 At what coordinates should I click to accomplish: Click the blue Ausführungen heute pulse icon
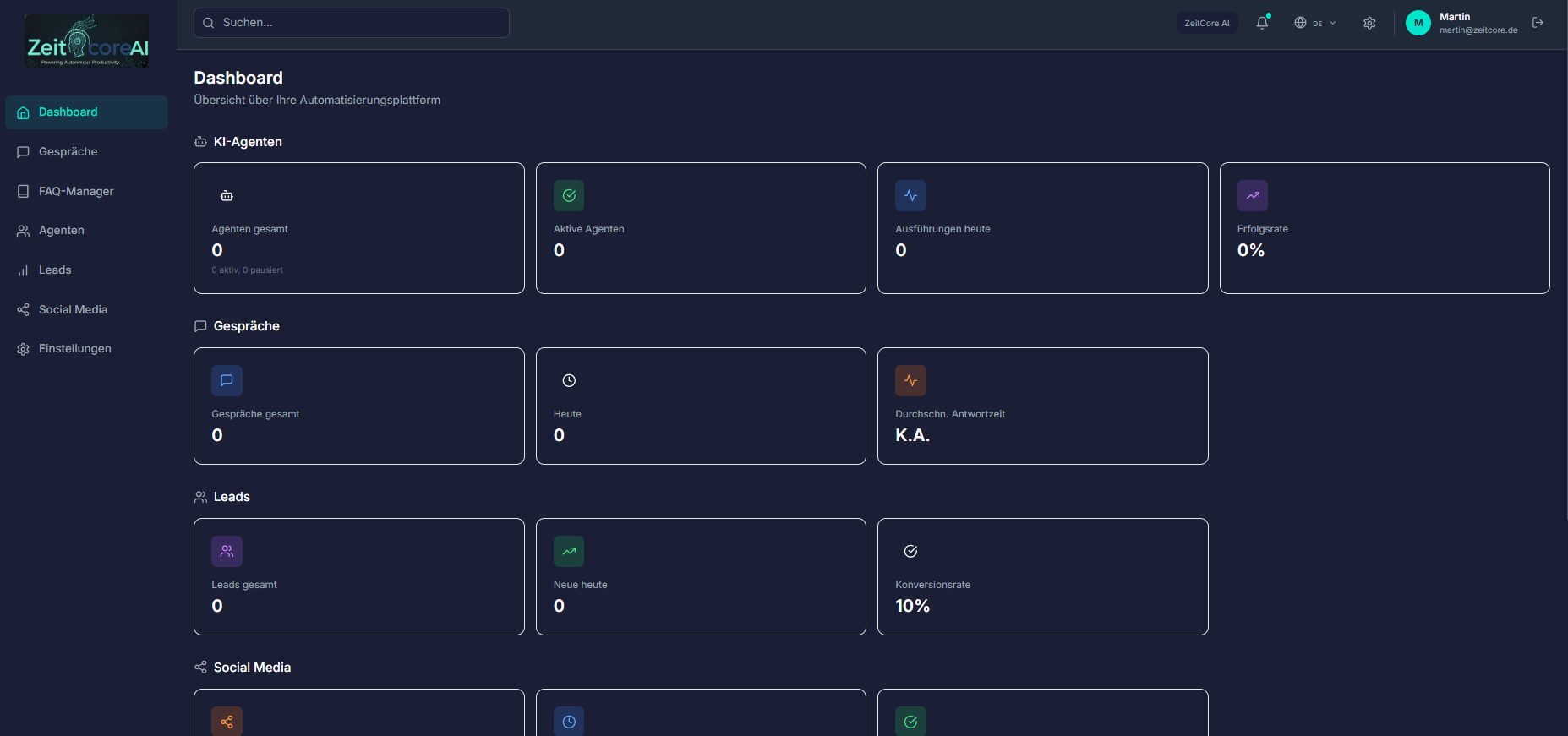(x=910, y=196)
